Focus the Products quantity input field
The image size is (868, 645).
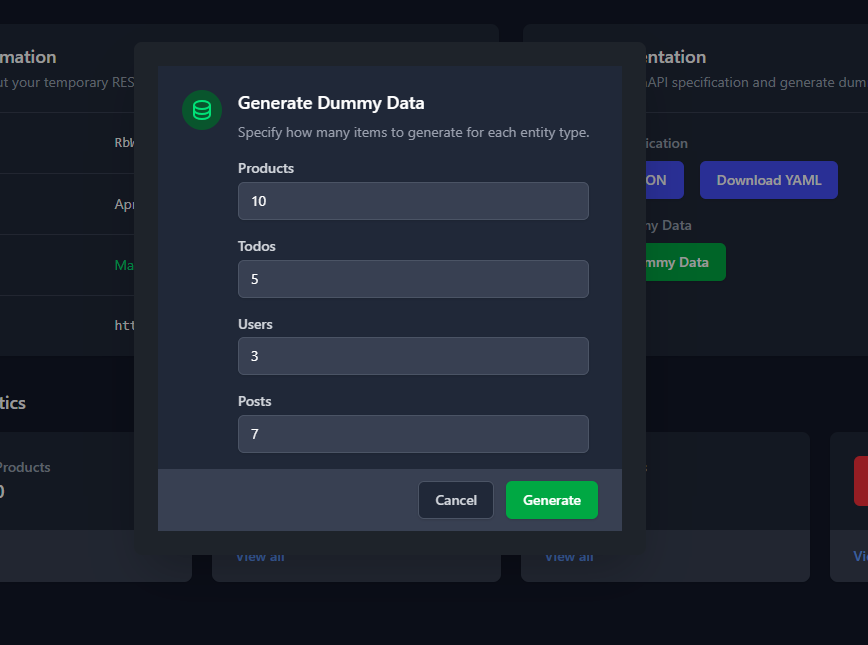point(413,201)
